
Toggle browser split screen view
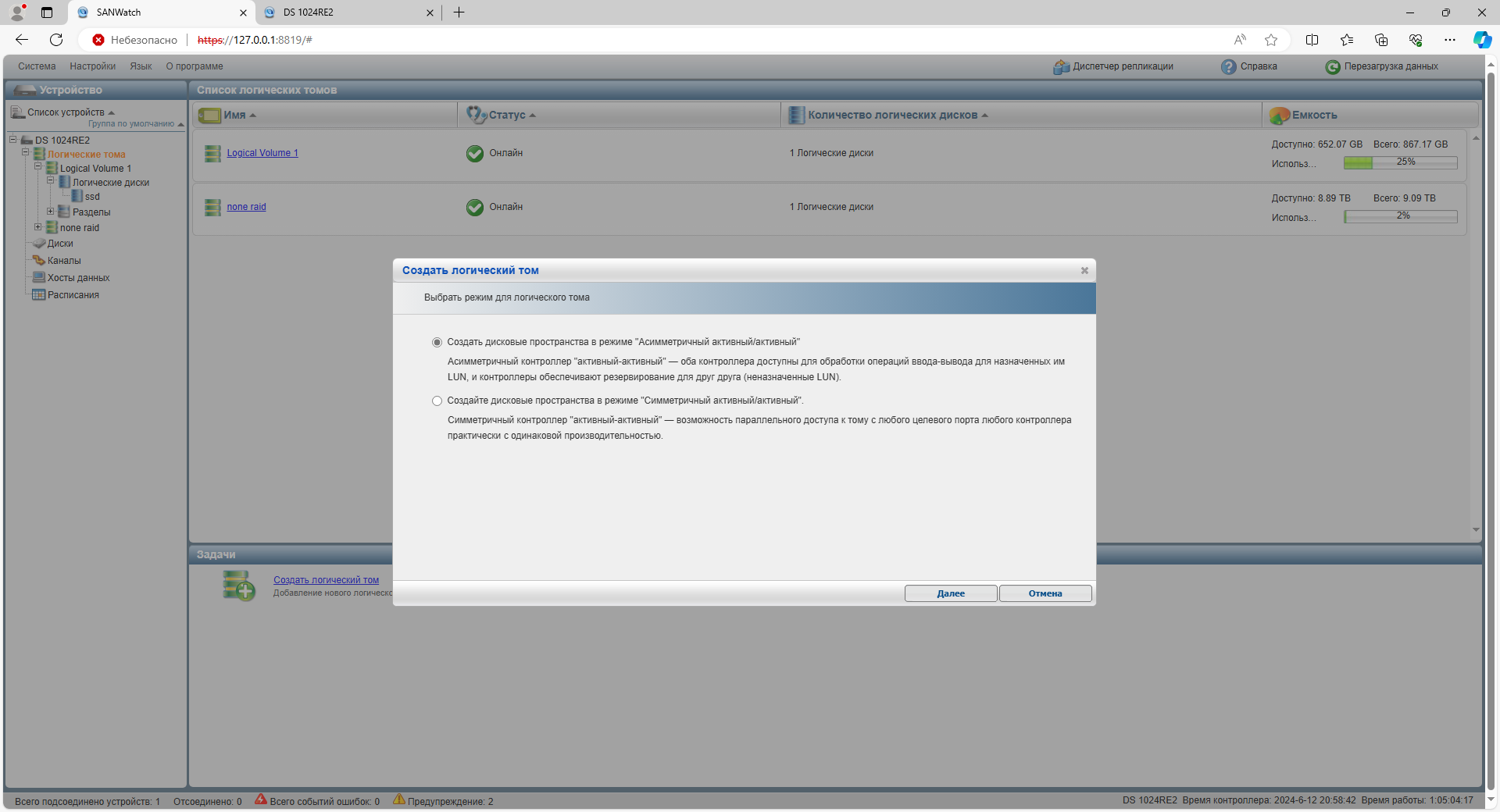click(x=1312, y=40)
